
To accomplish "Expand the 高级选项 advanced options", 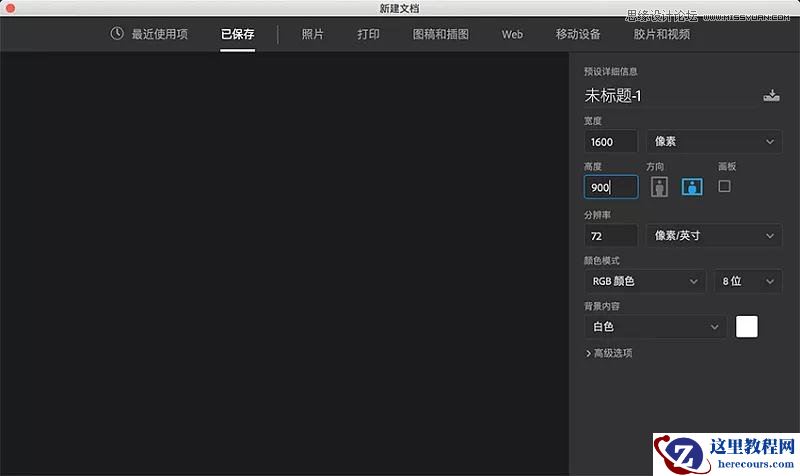I will (609, 353).
